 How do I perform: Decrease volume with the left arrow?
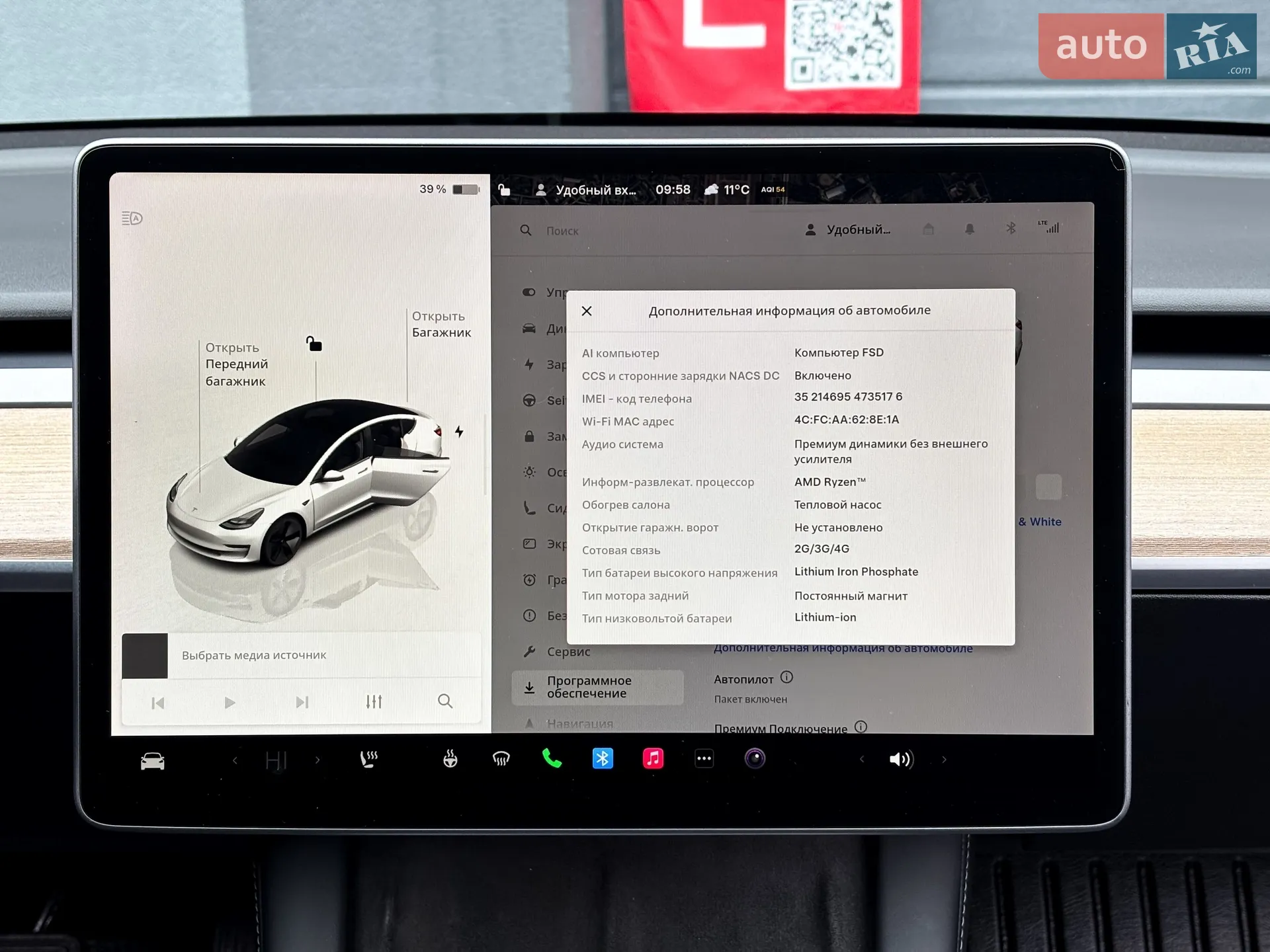pos(862,759)
